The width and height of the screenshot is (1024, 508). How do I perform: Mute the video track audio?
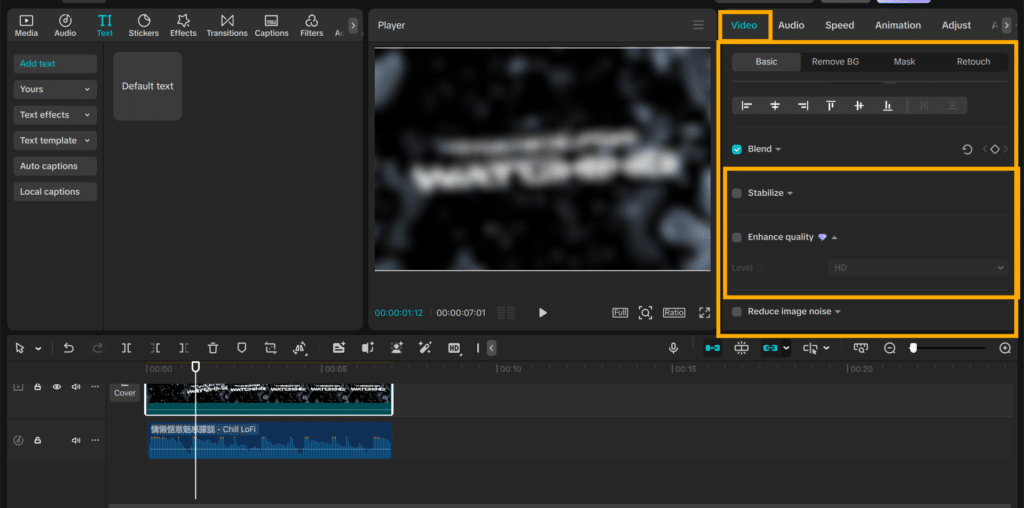(x=76, y=387)
